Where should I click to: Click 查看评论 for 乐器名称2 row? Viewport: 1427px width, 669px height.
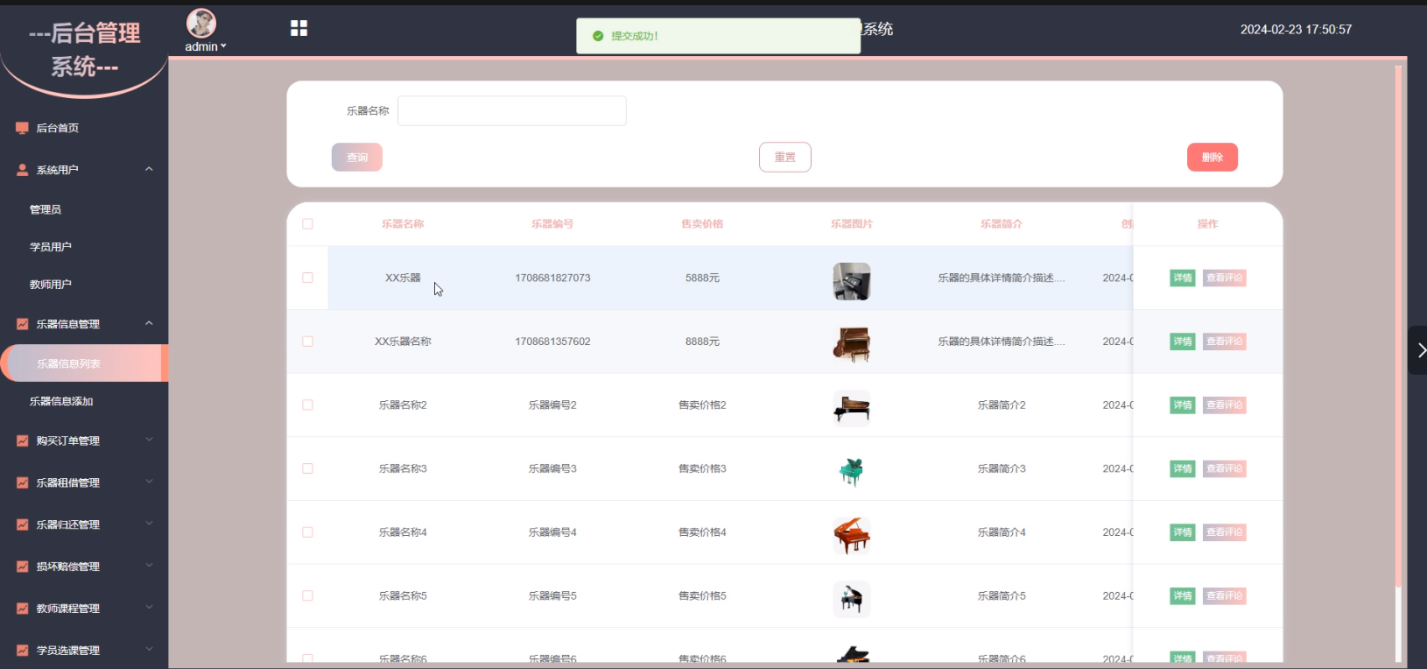1224,405
